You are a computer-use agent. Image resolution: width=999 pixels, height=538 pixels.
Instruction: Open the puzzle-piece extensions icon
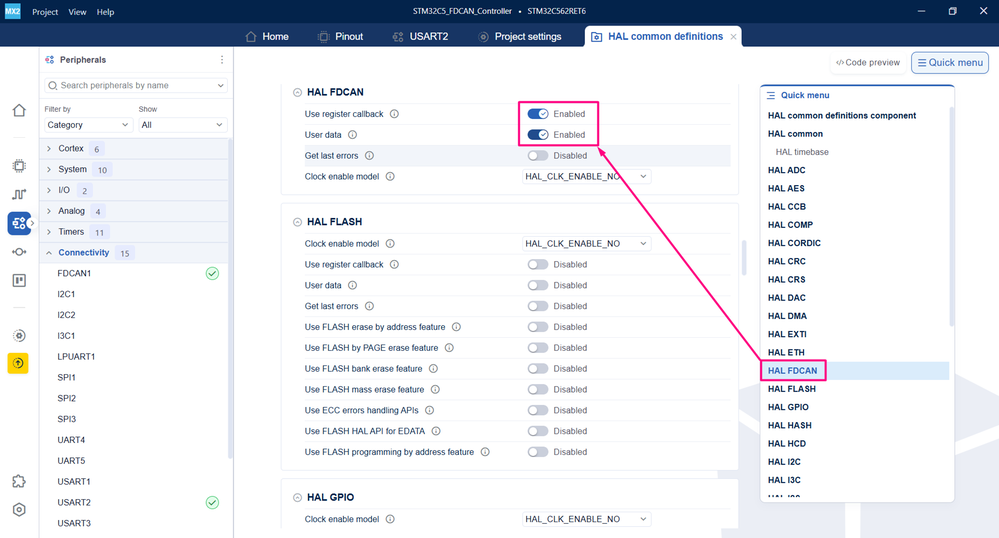click(19, 481)
